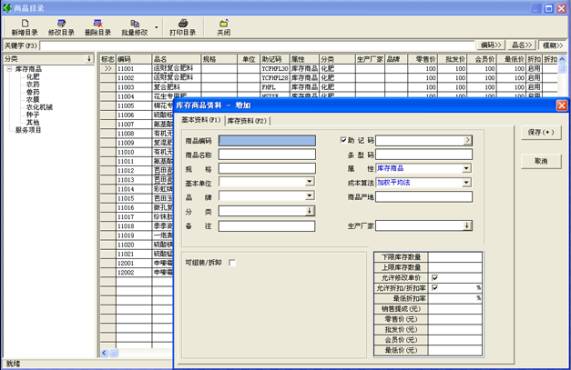
Task: Click the 取消 button
Action: coord(541,161)
